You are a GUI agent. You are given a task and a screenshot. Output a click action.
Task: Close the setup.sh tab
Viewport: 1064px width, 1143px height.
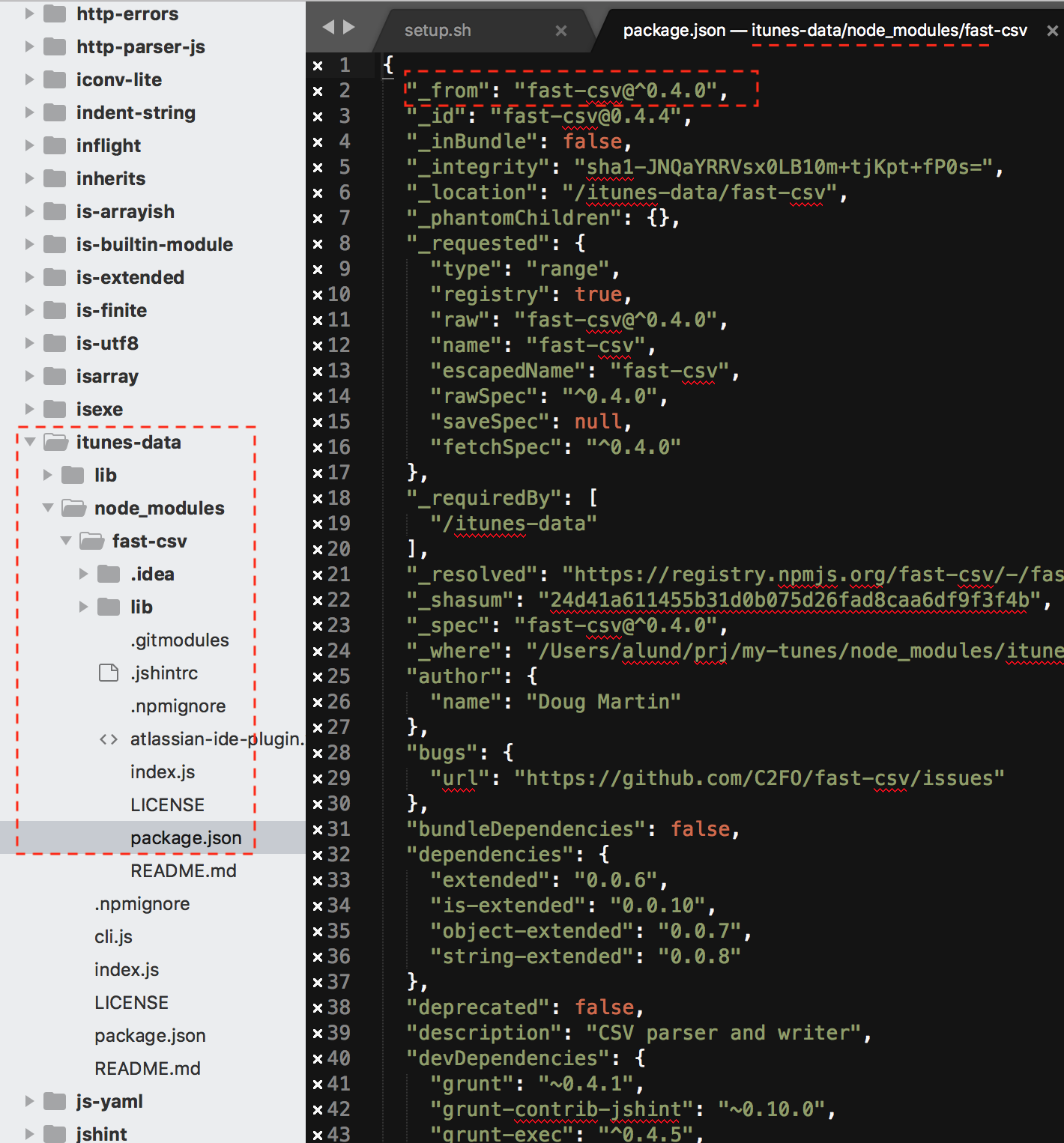pyautogui.click(x=561, y=31)
